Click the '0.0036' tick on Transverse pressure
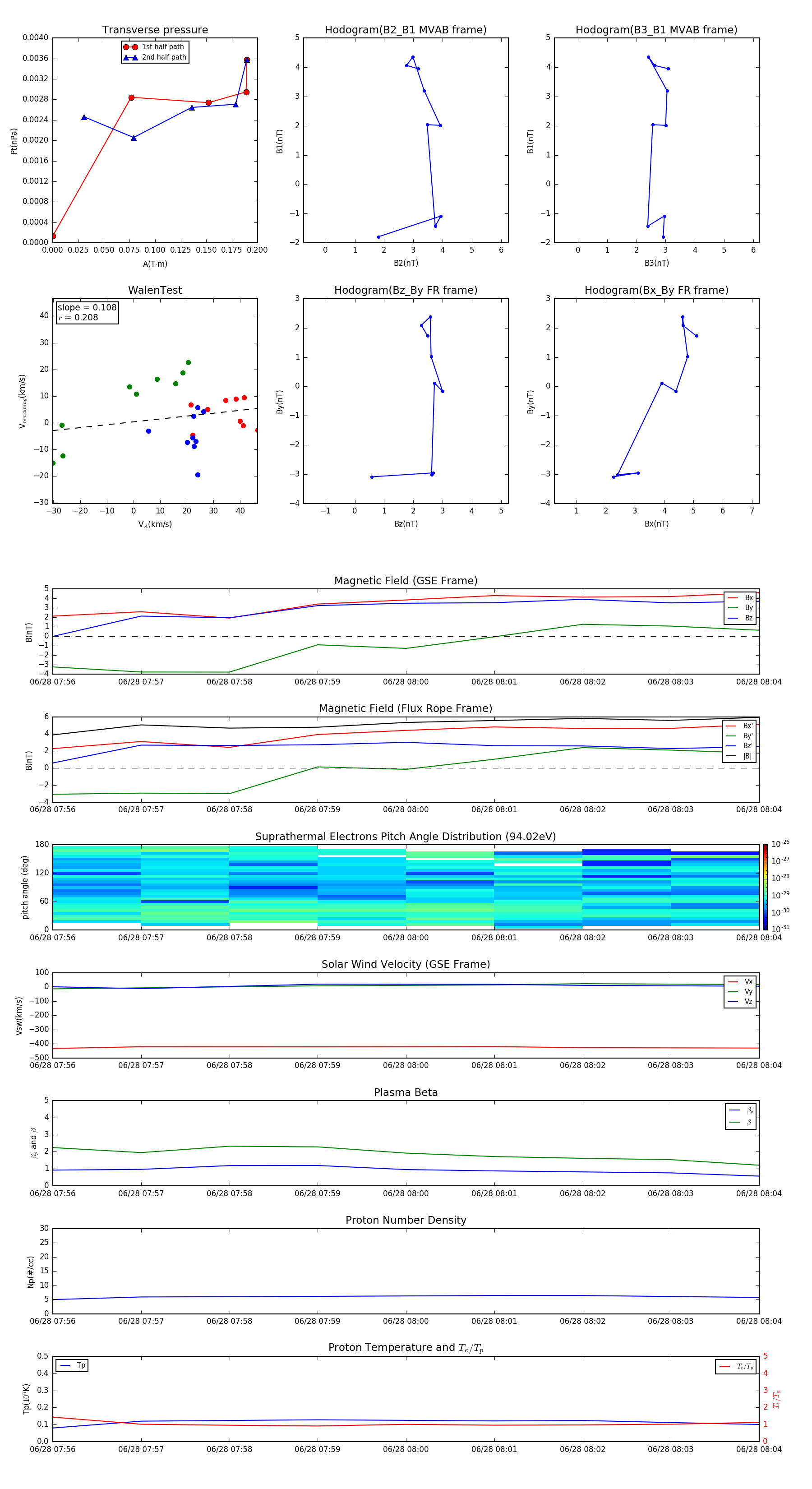Viewport: 812px width, 1489px height. click(35, 58)
